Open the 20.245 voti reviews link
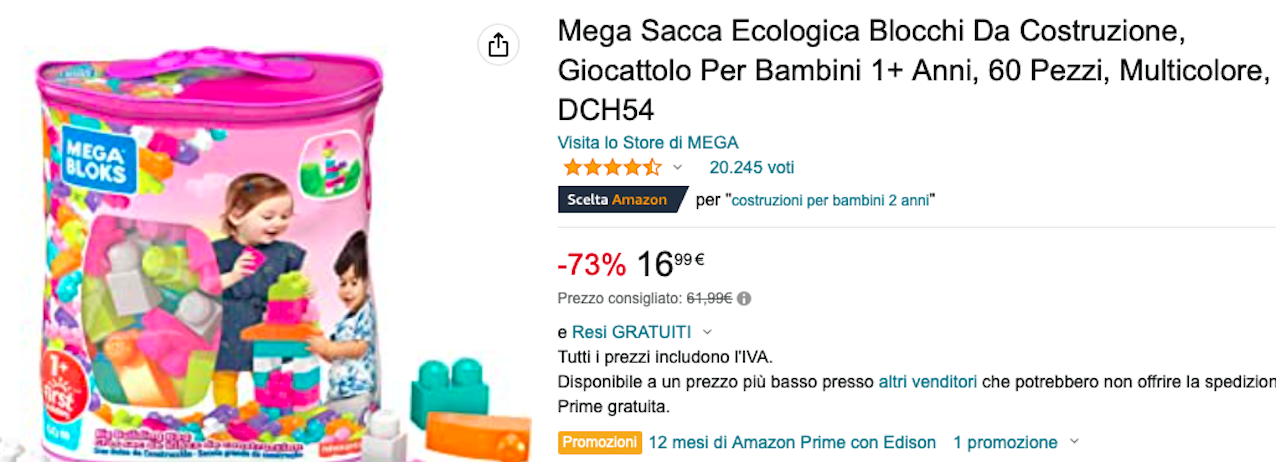The height and width of the screenshot is (462, 1276). (x=752, y=167)
